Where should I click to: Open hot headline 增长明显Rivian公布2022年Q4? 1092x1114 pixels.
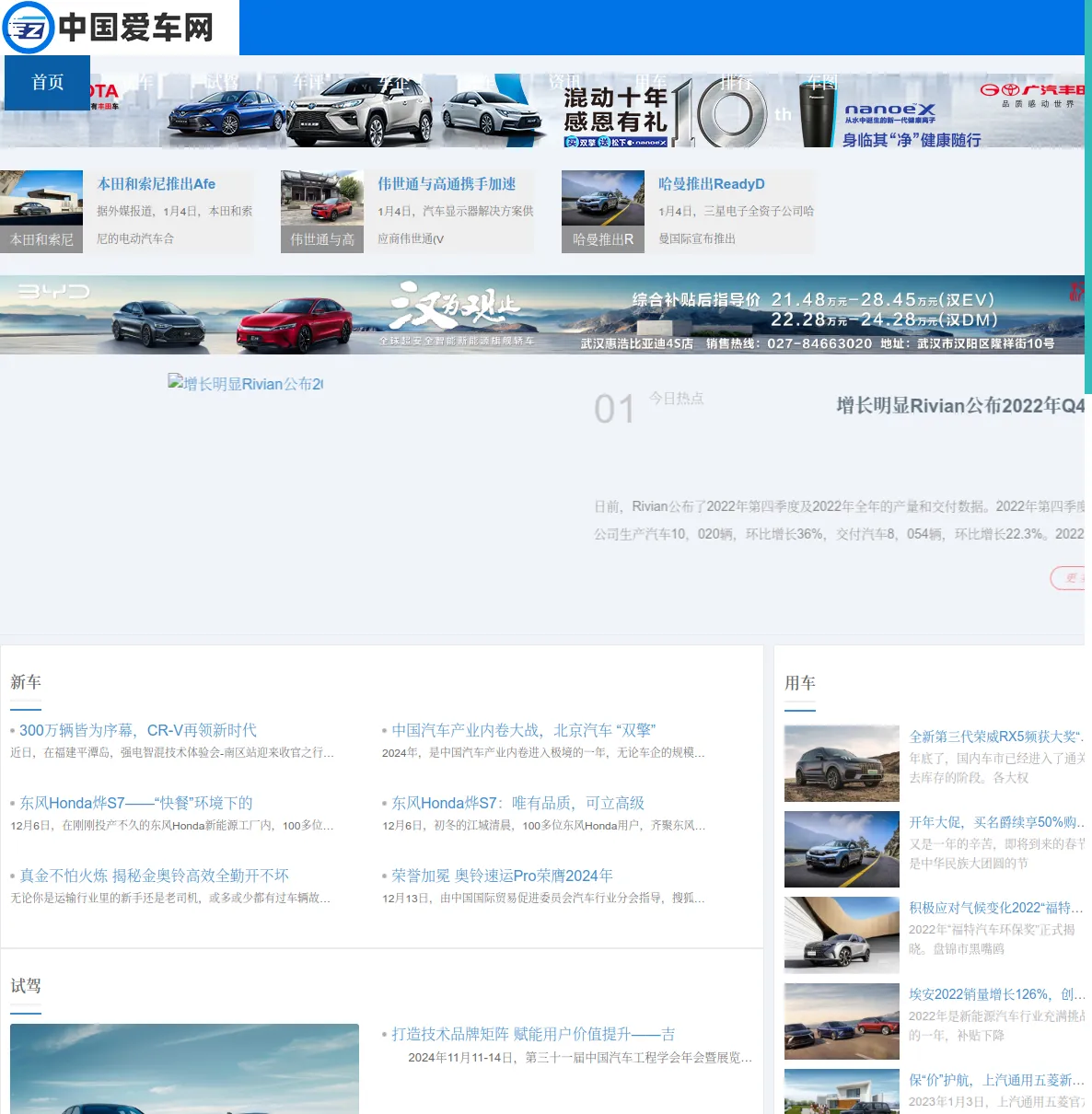tap(960, 406)
